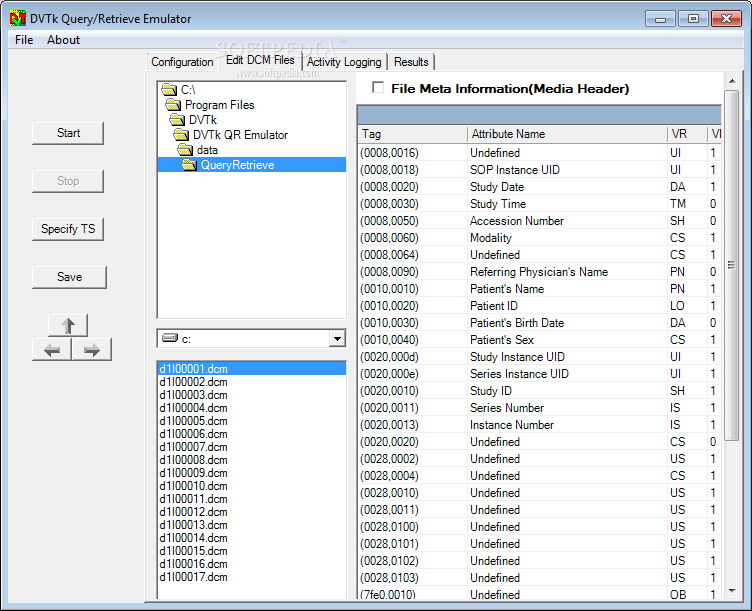This screenshot has width=752, height=611.
Task: Click the left arrow navigation button
Action: pyautogui.click(x=52, y=350)
